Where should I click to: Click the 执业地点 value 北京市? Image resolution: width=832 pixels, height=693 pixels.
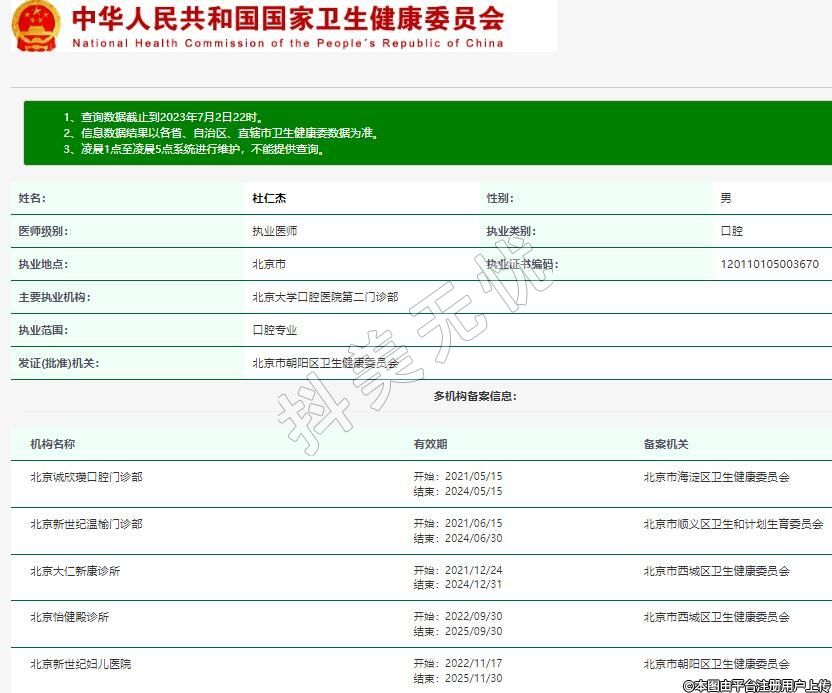pos(269,264)
